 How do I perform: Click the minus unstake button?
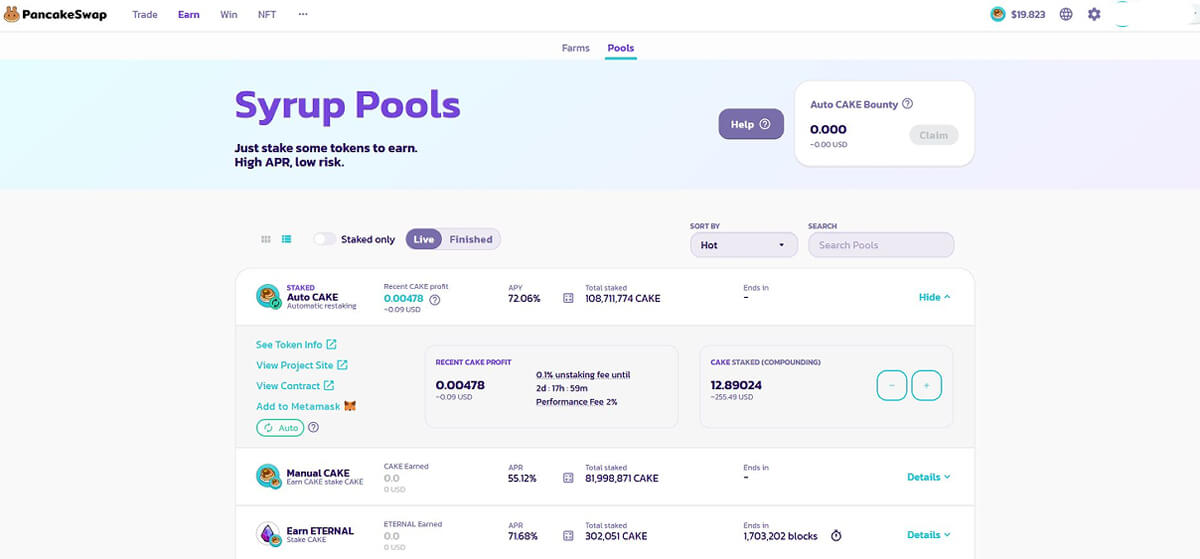[x=892, y=385]
